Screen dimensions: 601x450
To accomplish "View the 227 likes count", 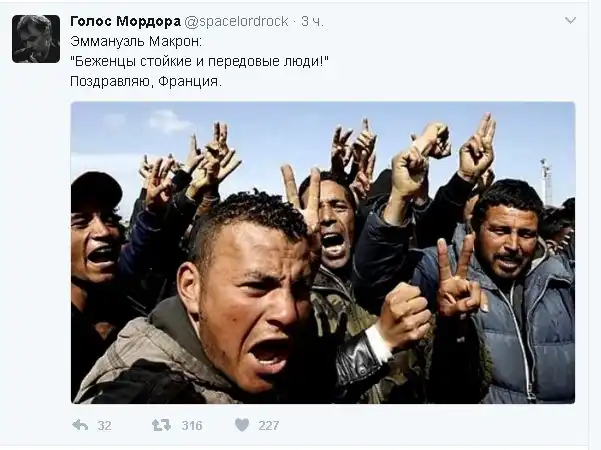I will point(269,425).
